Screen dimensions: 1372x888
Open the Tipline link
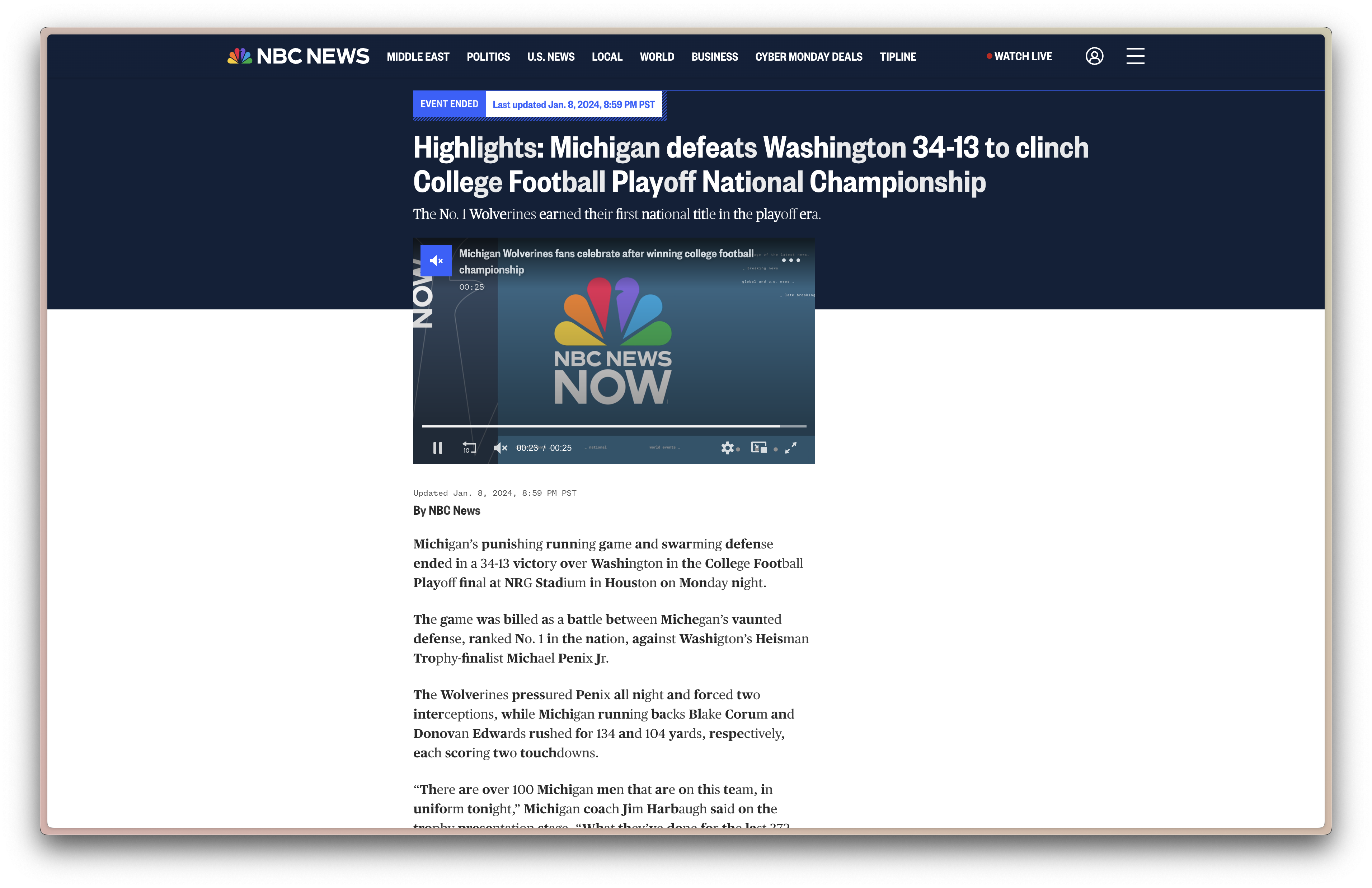point(897,56)
